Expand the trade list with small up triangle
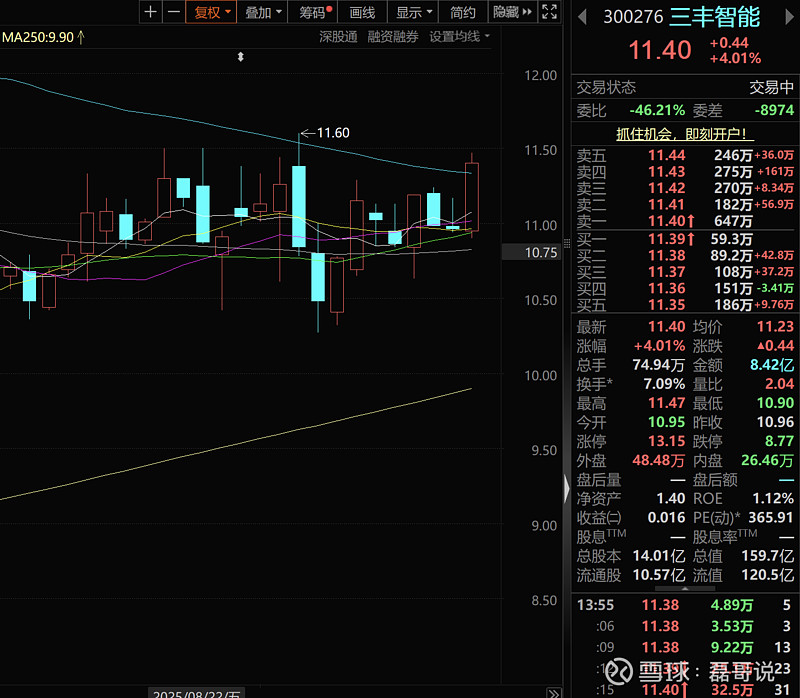Screen dimensions: 800x698 click(x=685, y=588)
